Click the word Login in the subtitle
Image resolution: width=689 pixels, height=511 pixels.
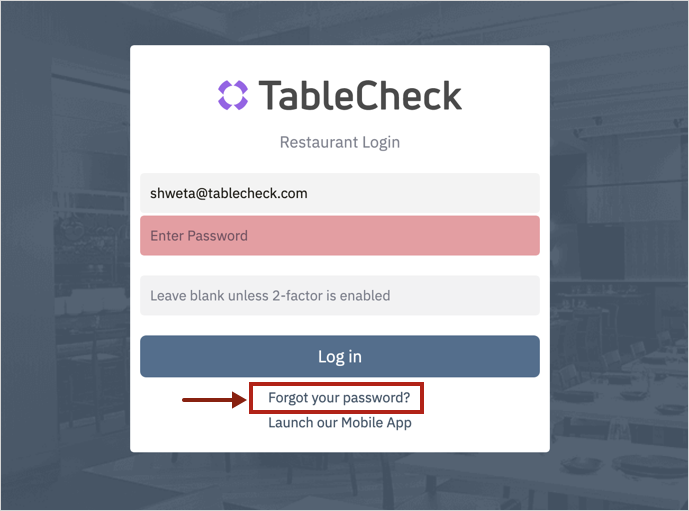[381, 142]
